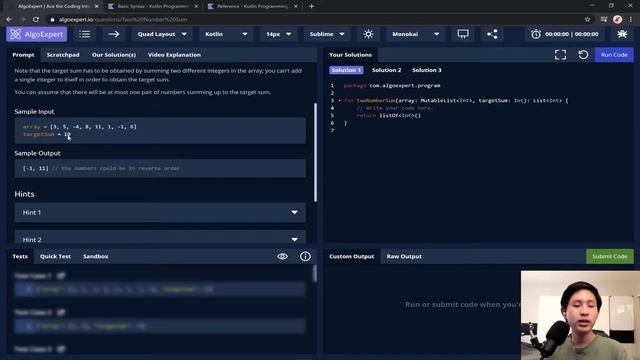The height and width of the screenshot is (360, 640).
Task: Open the Monokai theme dropdown
Action: tap(416, 34)
